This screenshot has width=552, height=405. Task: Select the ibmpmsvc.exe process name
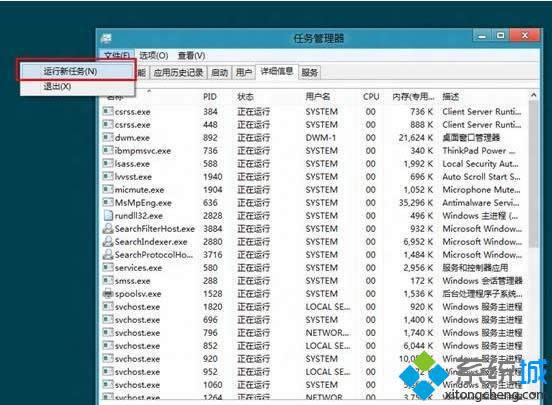(x=143, y=151)
